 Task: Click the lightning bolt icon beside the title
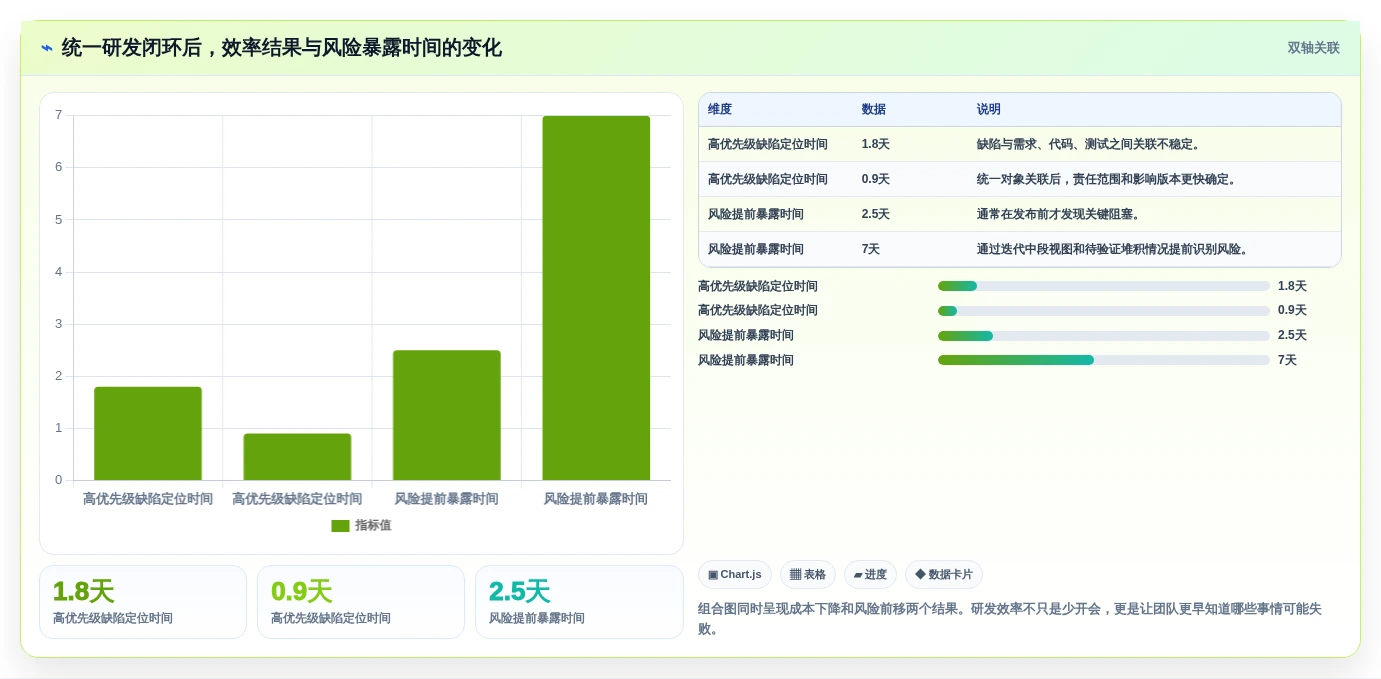(47, 48)
